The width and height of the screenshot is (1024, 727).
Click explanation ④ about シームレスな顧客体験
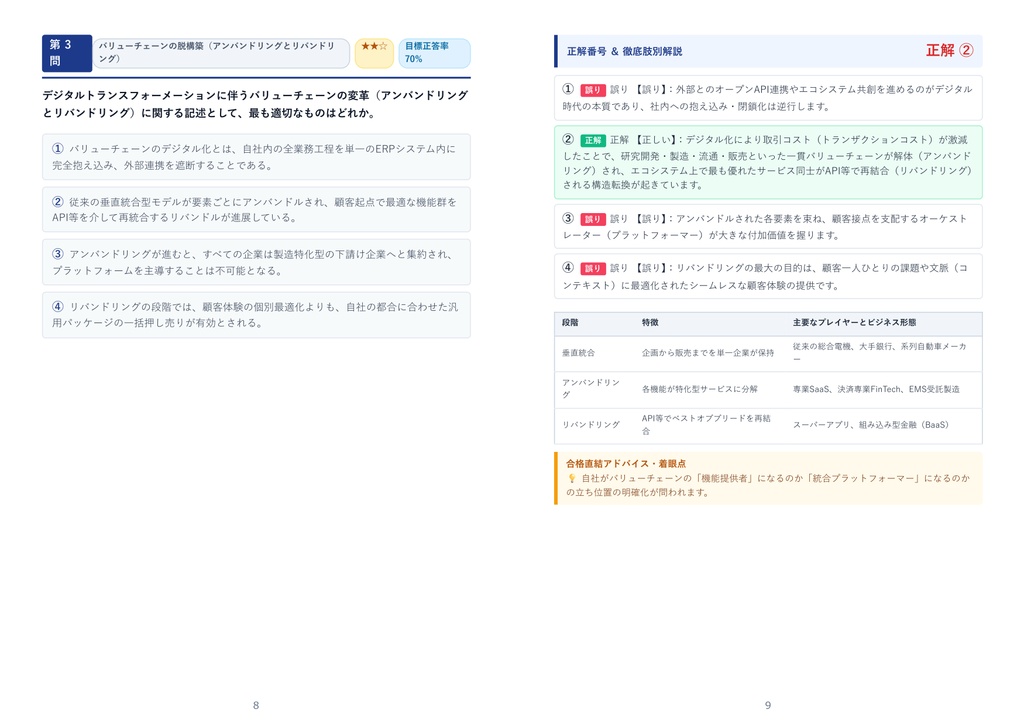tap(768, 276)
